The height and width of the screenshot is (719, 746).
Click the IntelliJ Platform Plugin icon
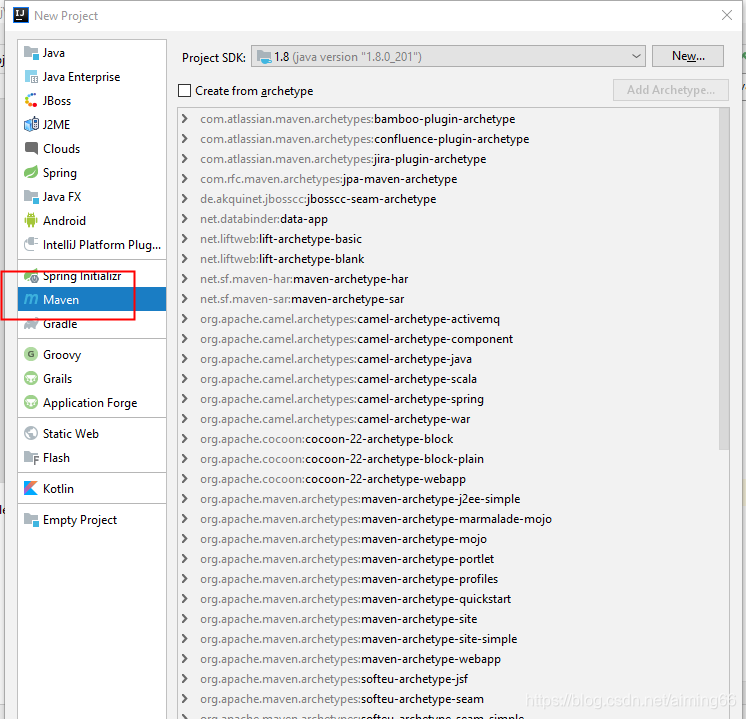pos(31,245)
